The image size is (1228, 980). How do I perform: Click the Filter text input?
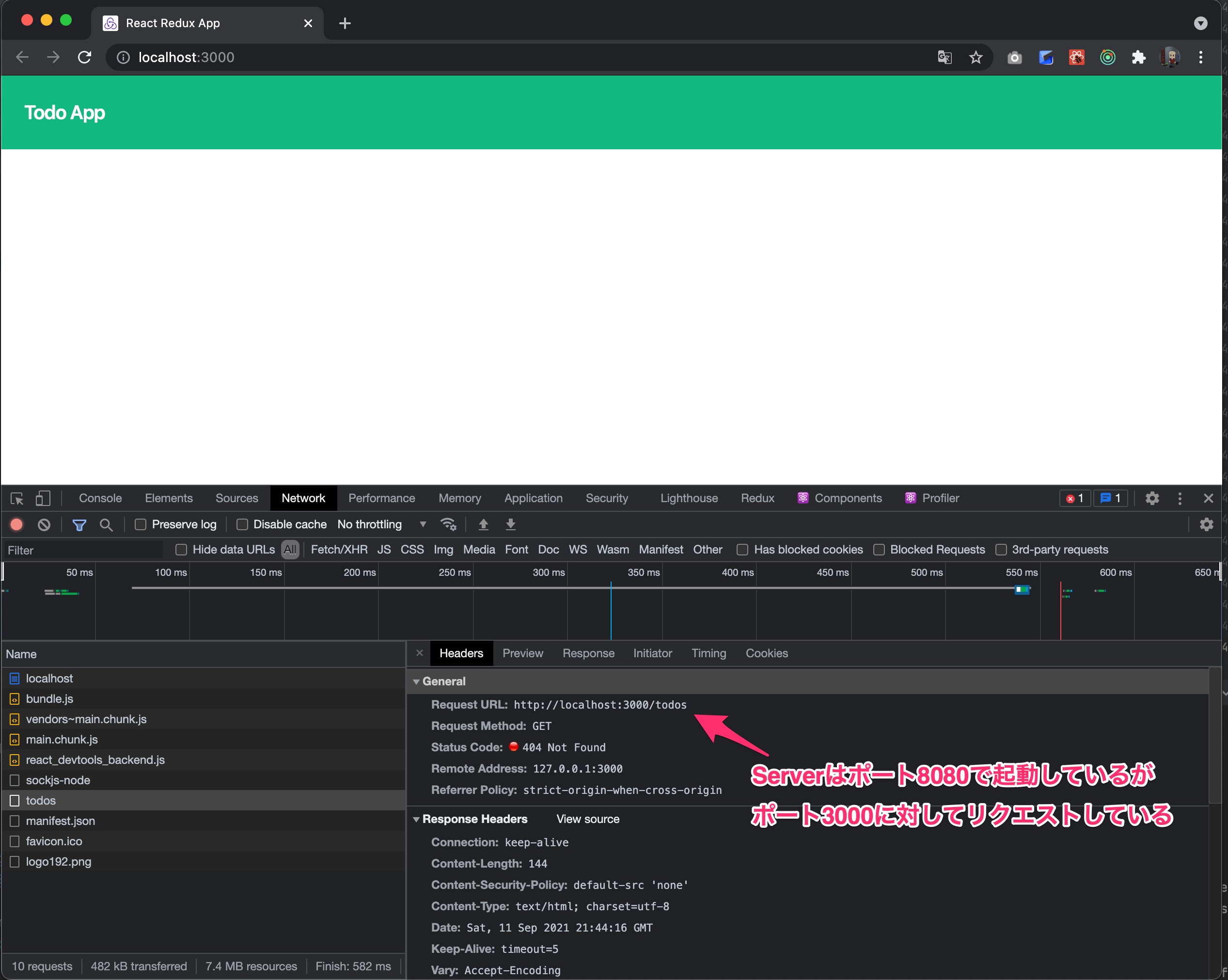(84, 550)
